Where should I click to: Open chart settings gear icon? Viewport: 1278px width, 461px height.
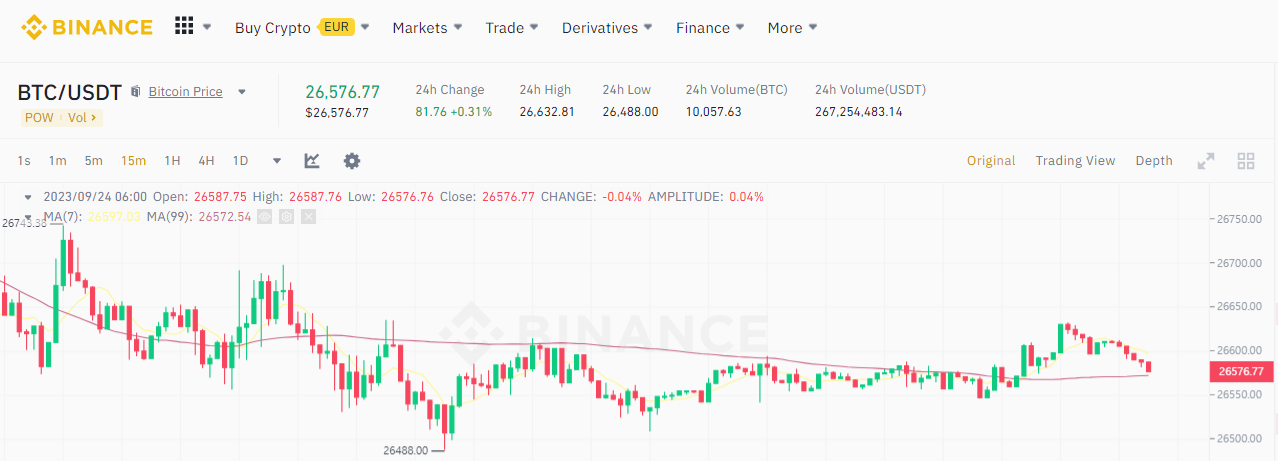352,161
